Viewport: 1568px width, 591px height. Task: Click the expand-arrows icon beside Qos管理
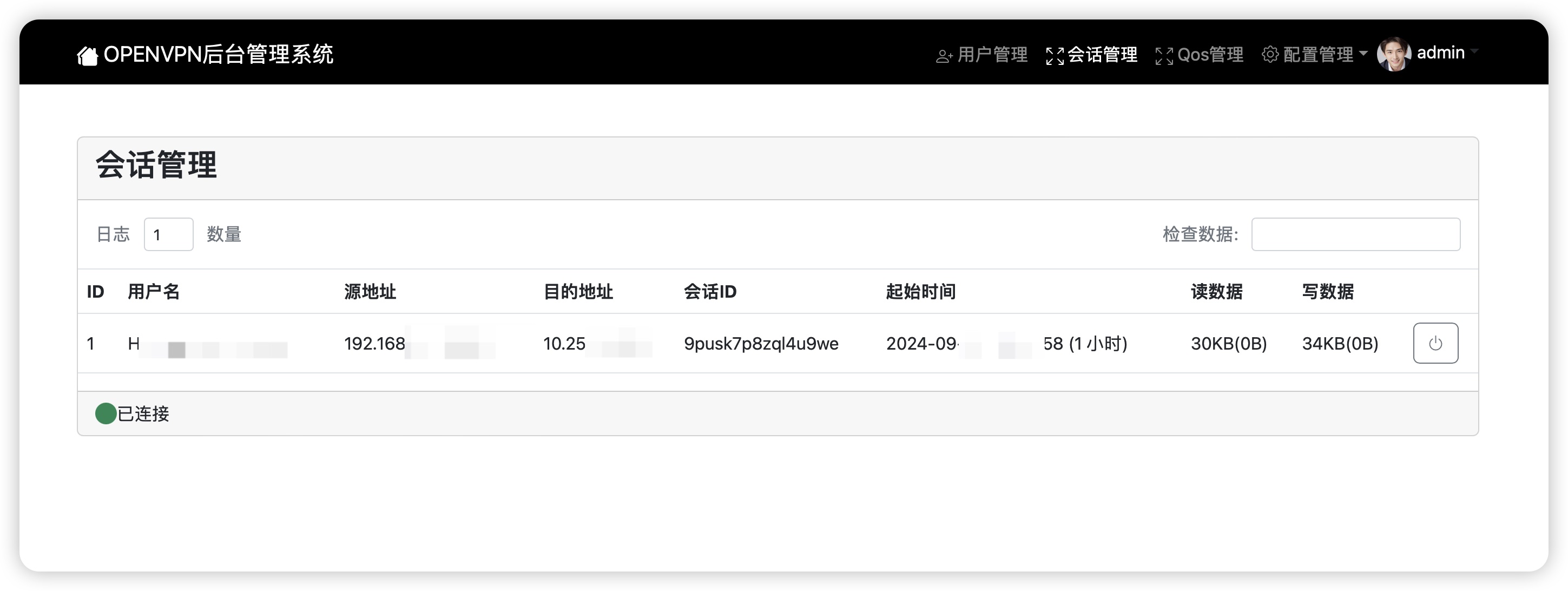[x=1164, y=56]
